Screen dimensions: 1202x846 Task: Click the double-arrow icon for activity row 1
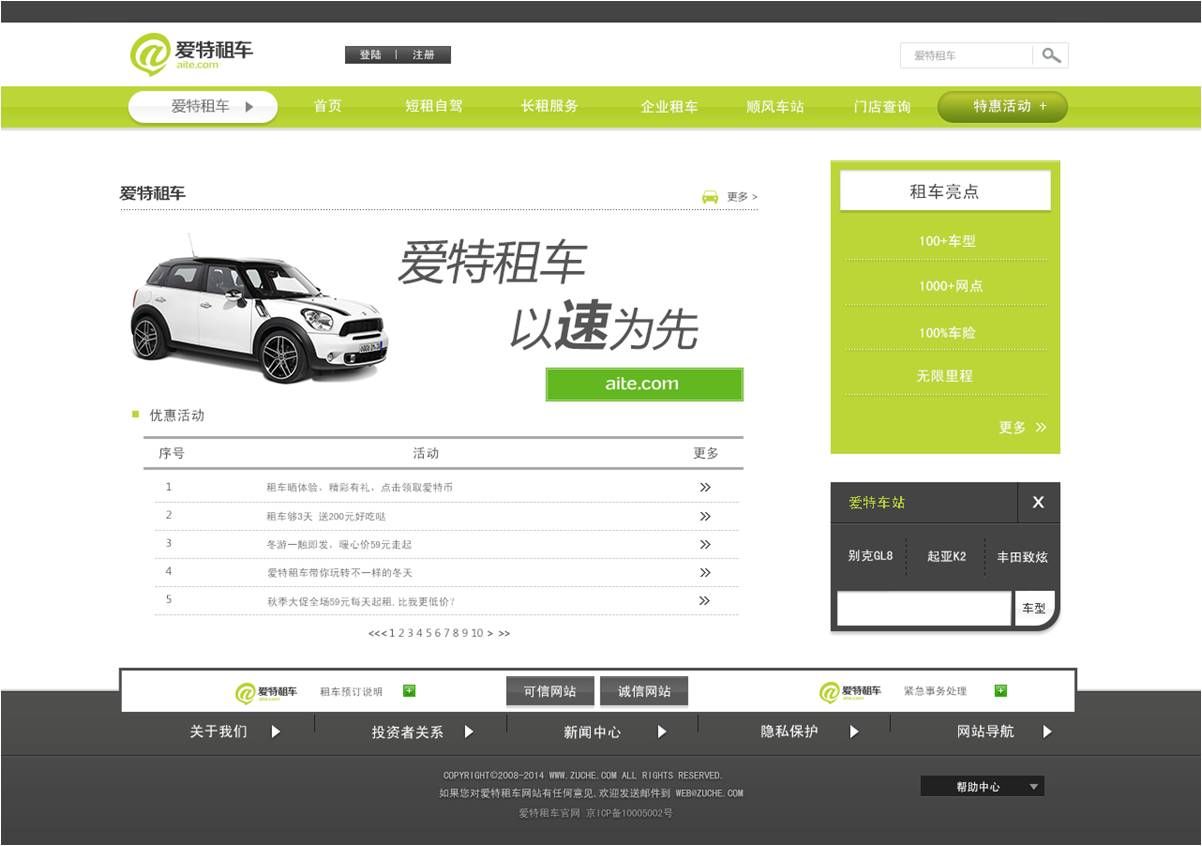[705, 488]
